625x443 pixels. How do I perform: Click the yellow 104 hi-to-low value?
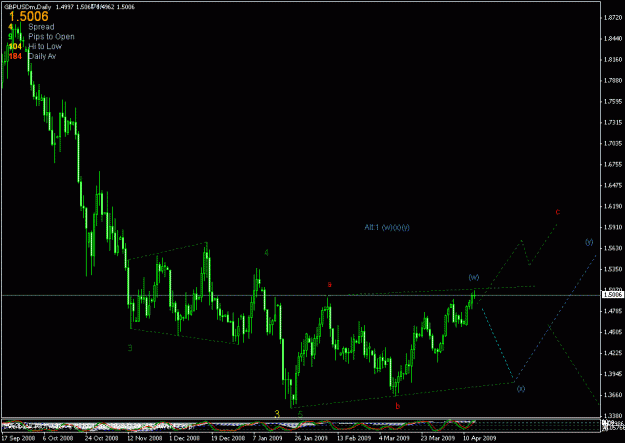[15, 46]
